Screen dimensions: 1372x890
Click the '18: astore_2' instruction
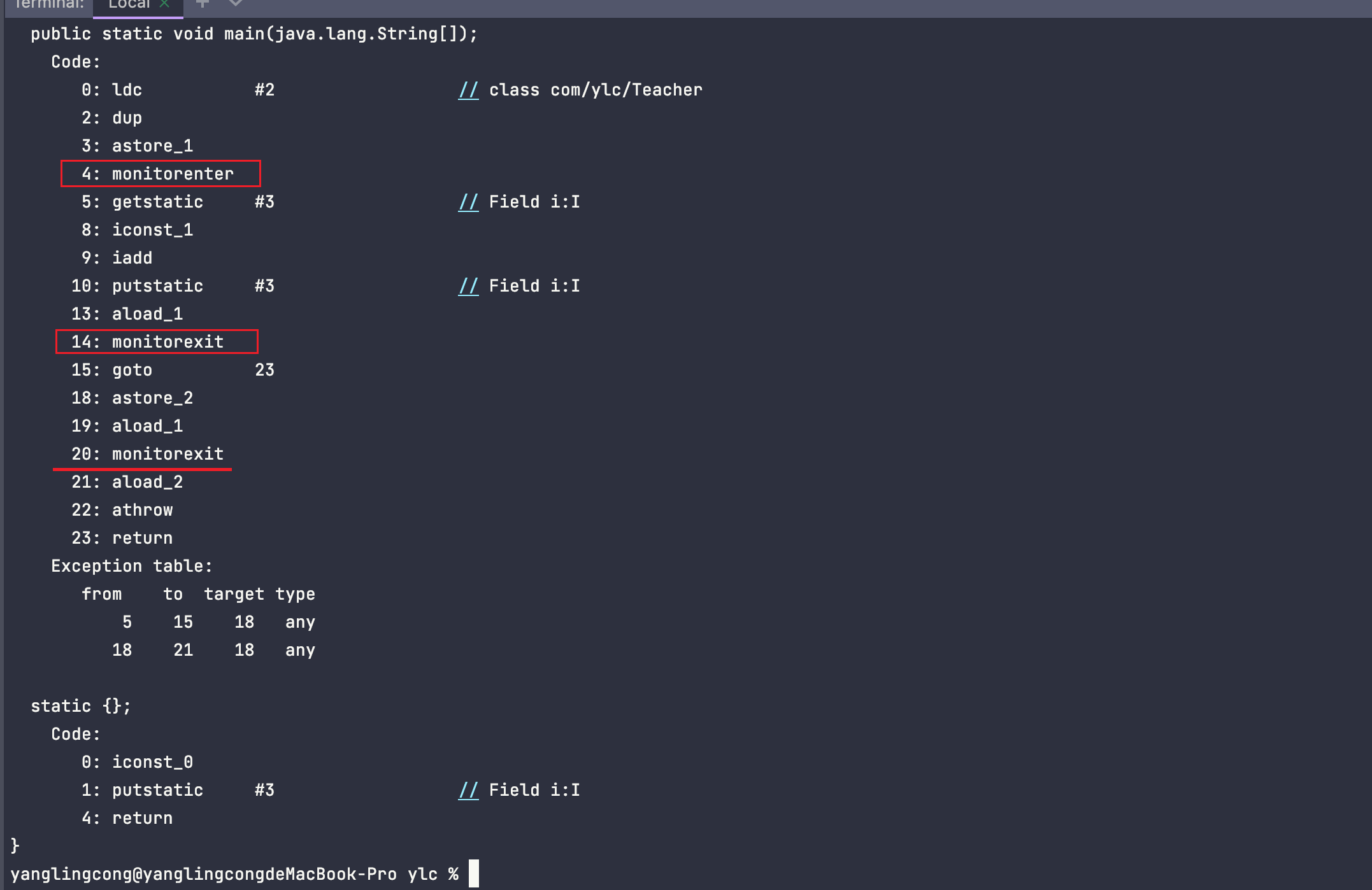(132, 399)
